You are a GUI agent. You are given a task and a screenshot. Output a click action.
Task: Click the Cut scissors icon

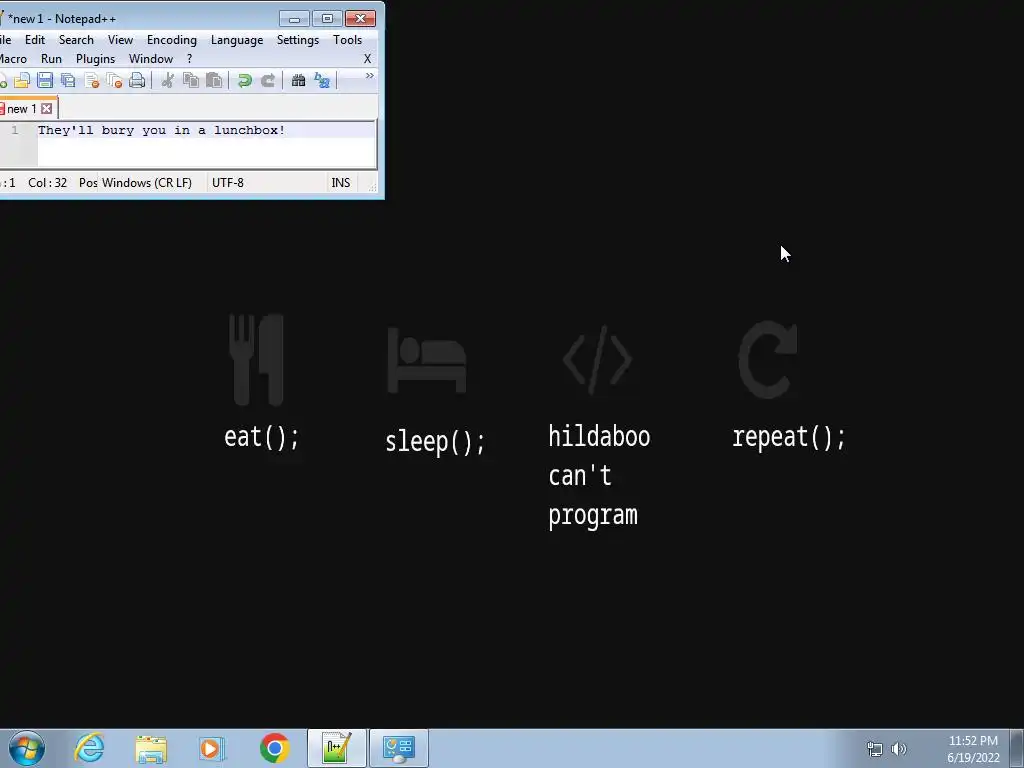168,80
